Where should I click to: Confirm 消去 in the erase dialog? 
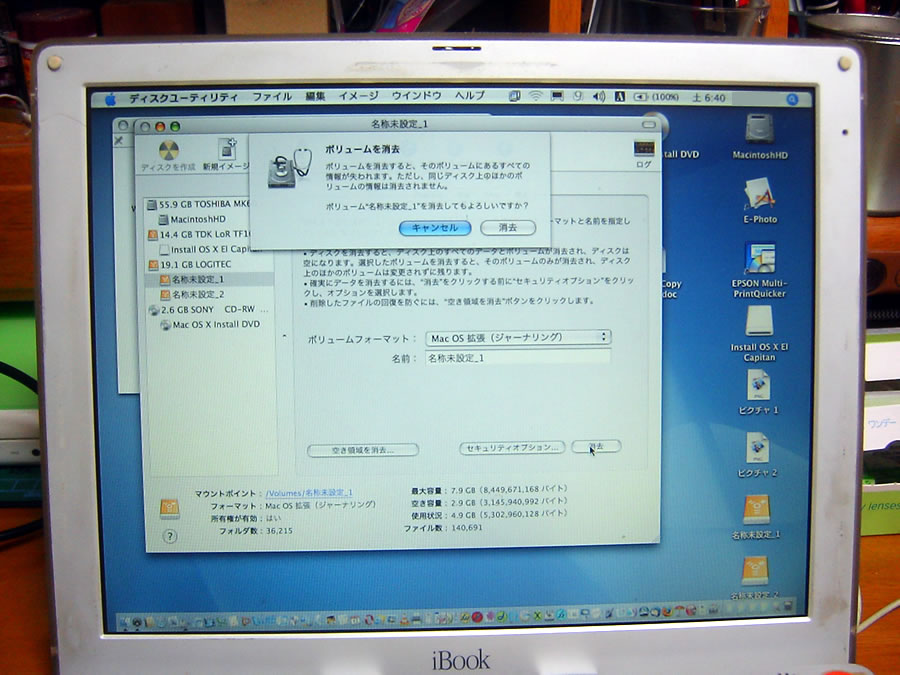(508, 228)
